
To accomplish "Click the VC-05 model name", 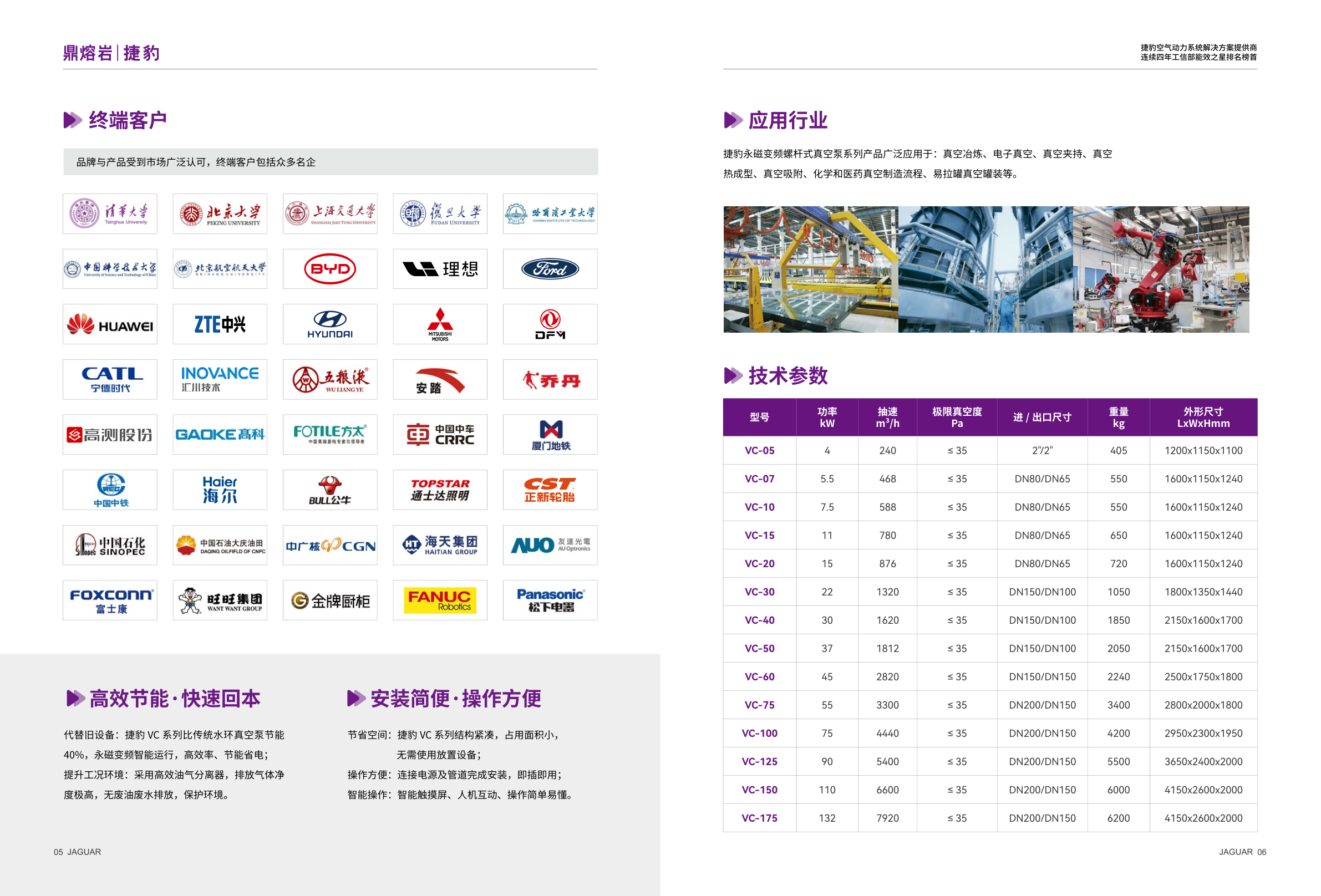I will click(x=759, y=450).
